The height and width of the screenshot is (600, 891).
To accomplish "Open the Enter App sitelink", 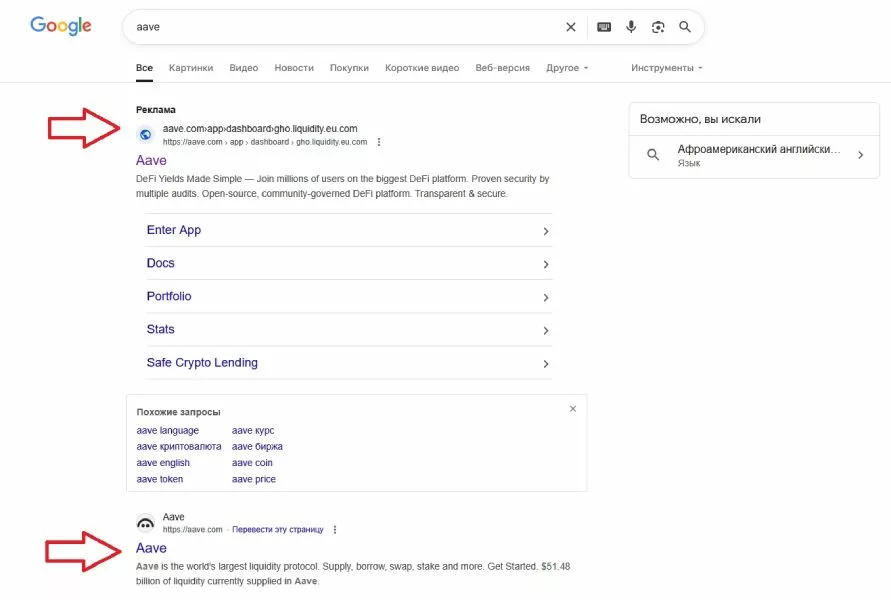I will pos(174,230).
